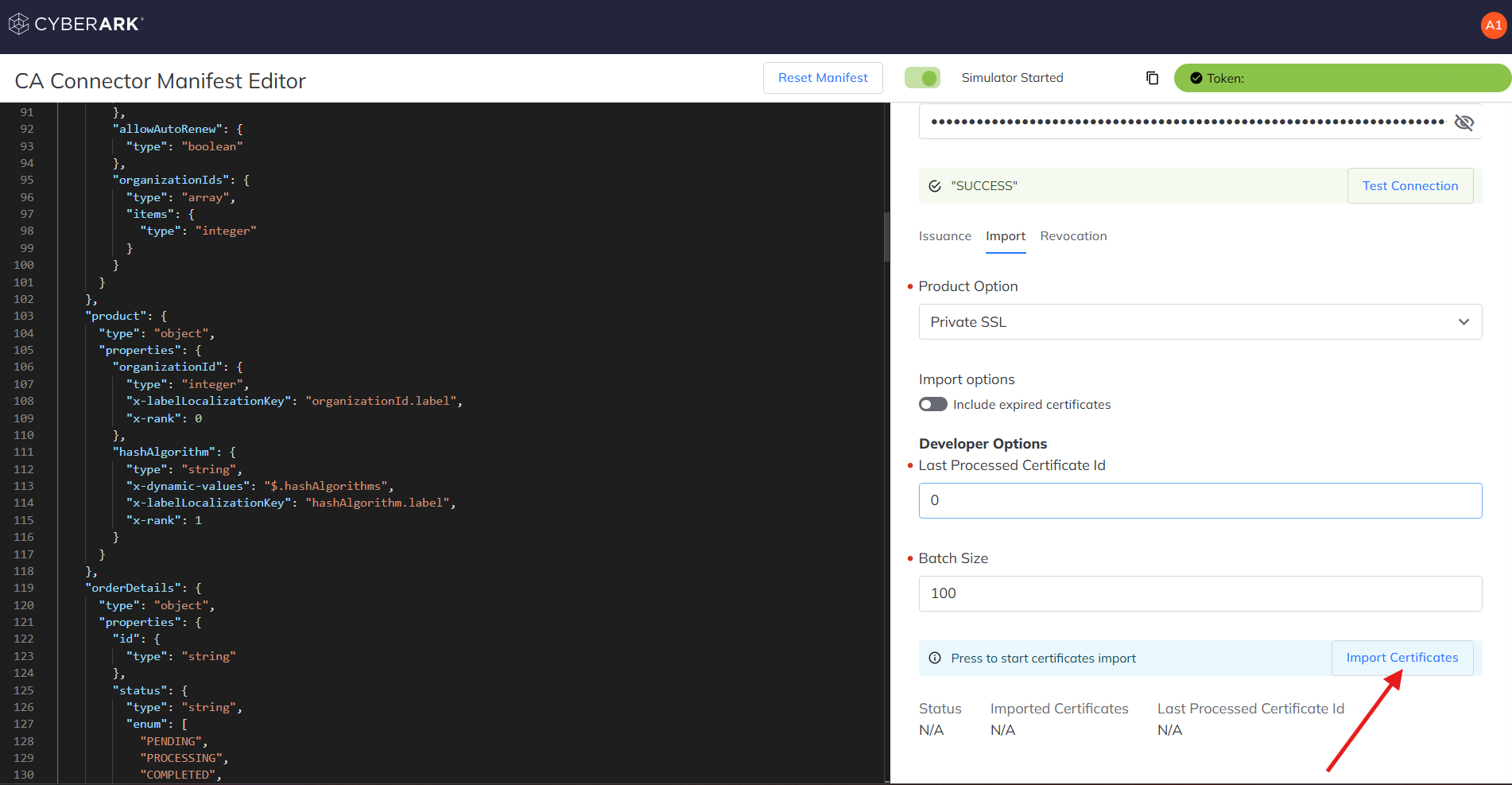Click line number 103 in the gutter
Image resolution: width=1512 pixels, height=785 pixels.
(x=24, y=317)
